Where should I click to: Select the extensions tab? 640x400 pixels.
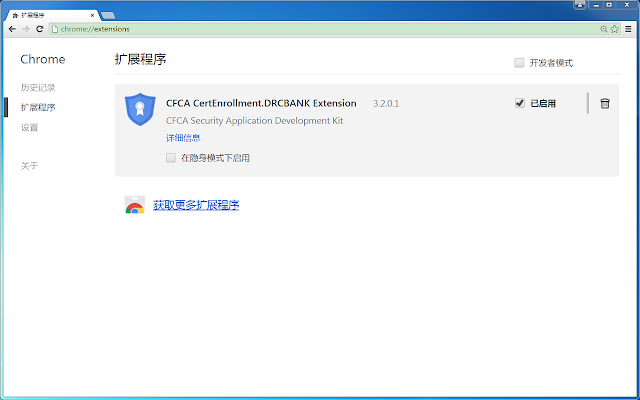[52, 15]
